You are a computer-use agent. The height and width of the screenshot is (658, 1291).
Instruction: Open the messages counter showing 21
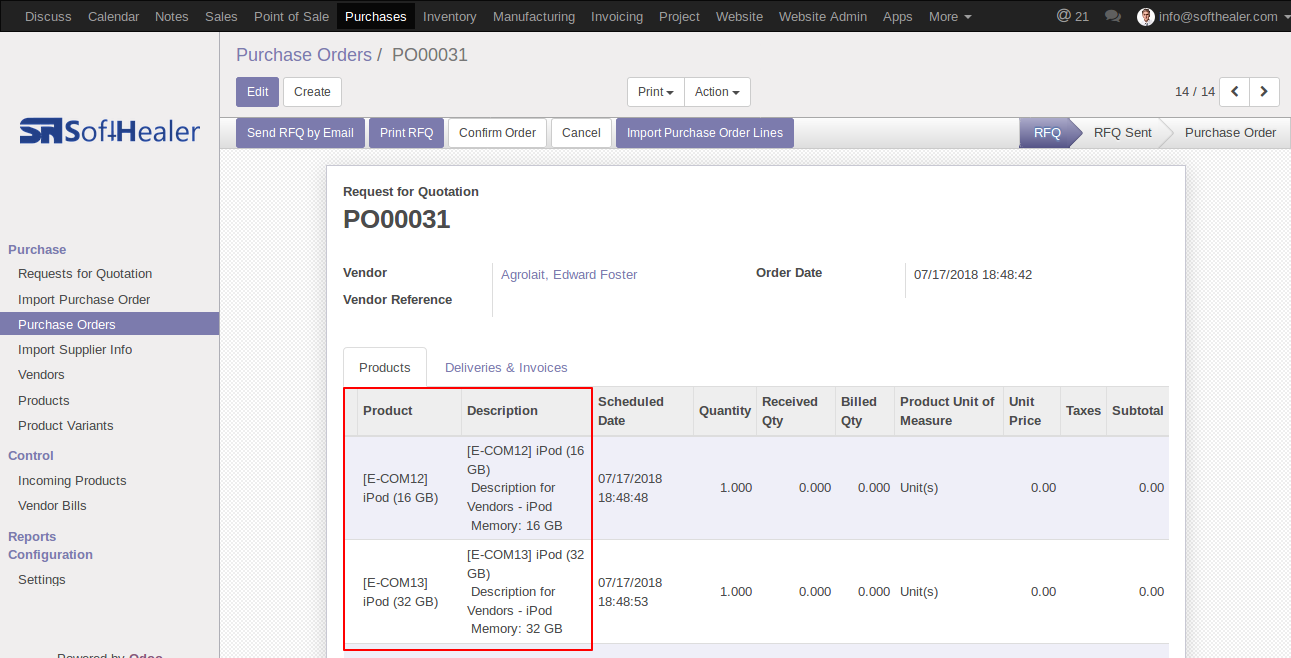pos(1073,16)
